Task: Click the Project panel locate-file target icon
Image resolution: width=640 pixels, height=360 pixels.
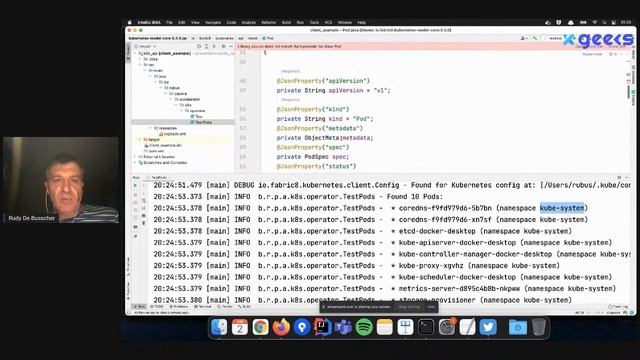Action: (x=199, y=46)
